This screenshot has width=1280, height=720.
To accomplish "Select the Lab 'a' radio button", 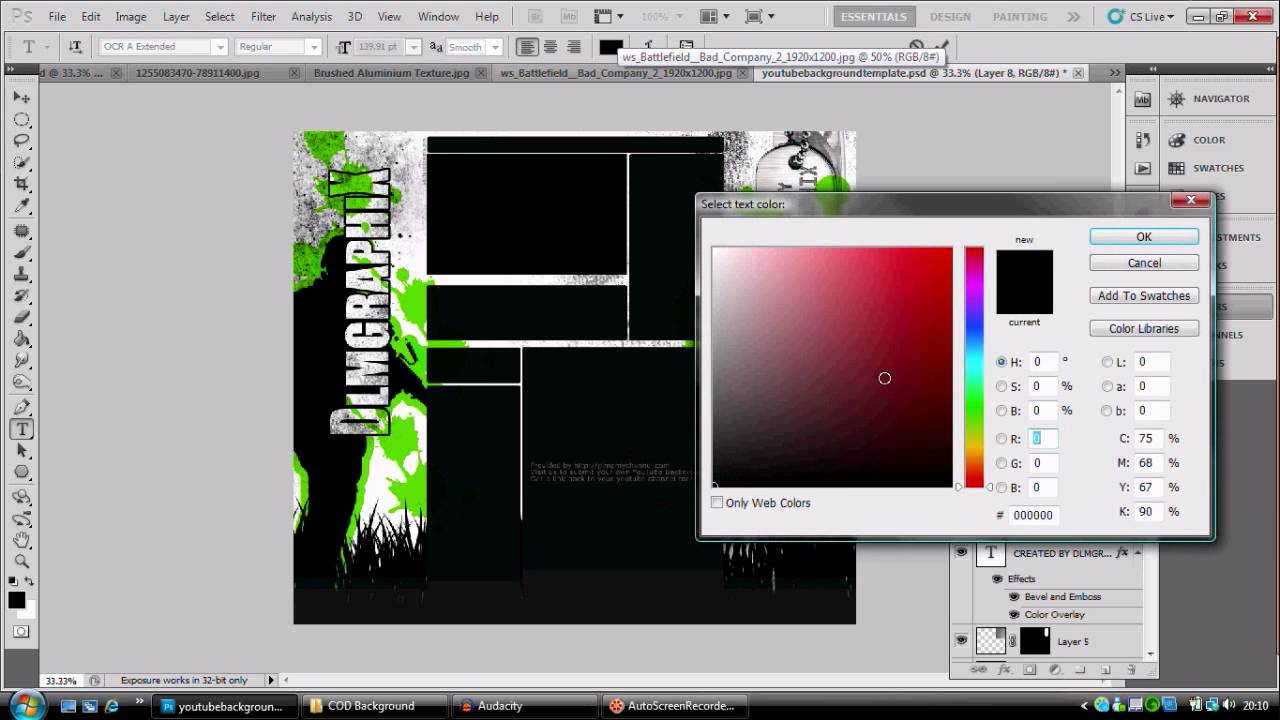I will click(1107, 386).
